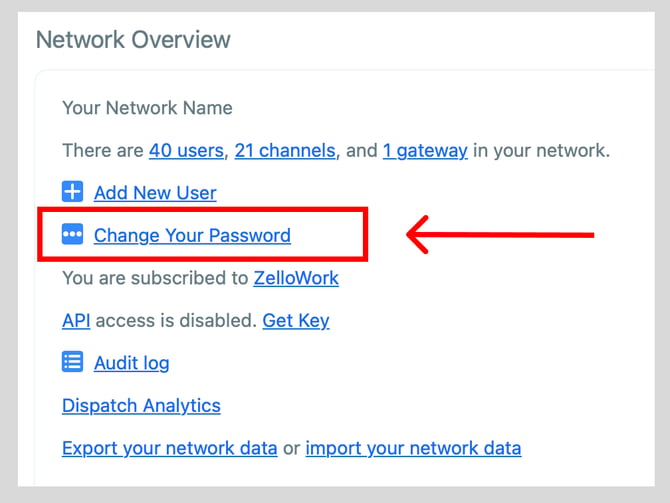Click the blue plus Add New User icon
670x503 pixels.
click(72, 191)
